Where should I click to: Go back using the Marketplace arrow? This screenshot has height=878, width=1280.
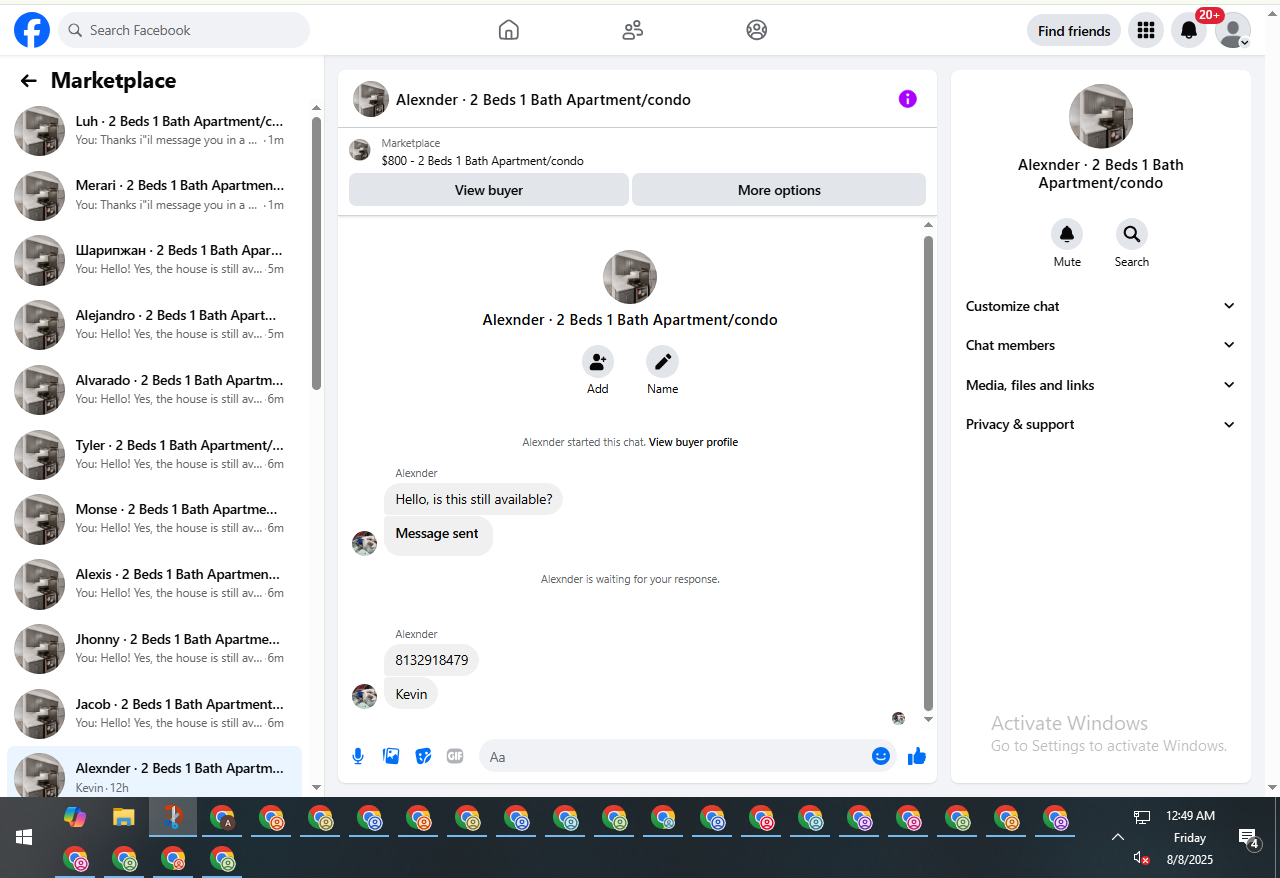(x=28, y=81)
